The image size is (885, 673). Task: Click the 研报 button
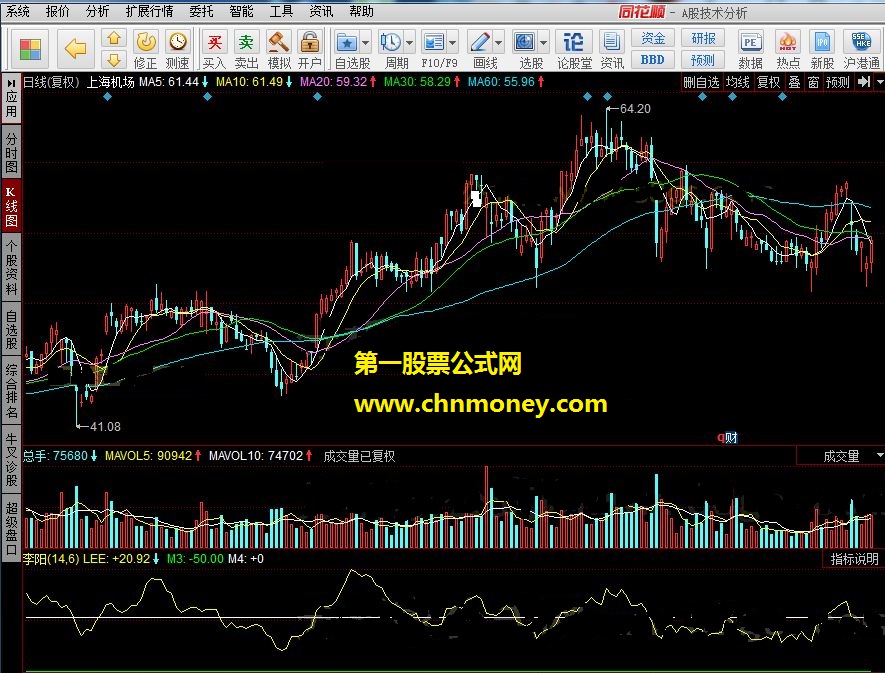(x=703, y=38)
